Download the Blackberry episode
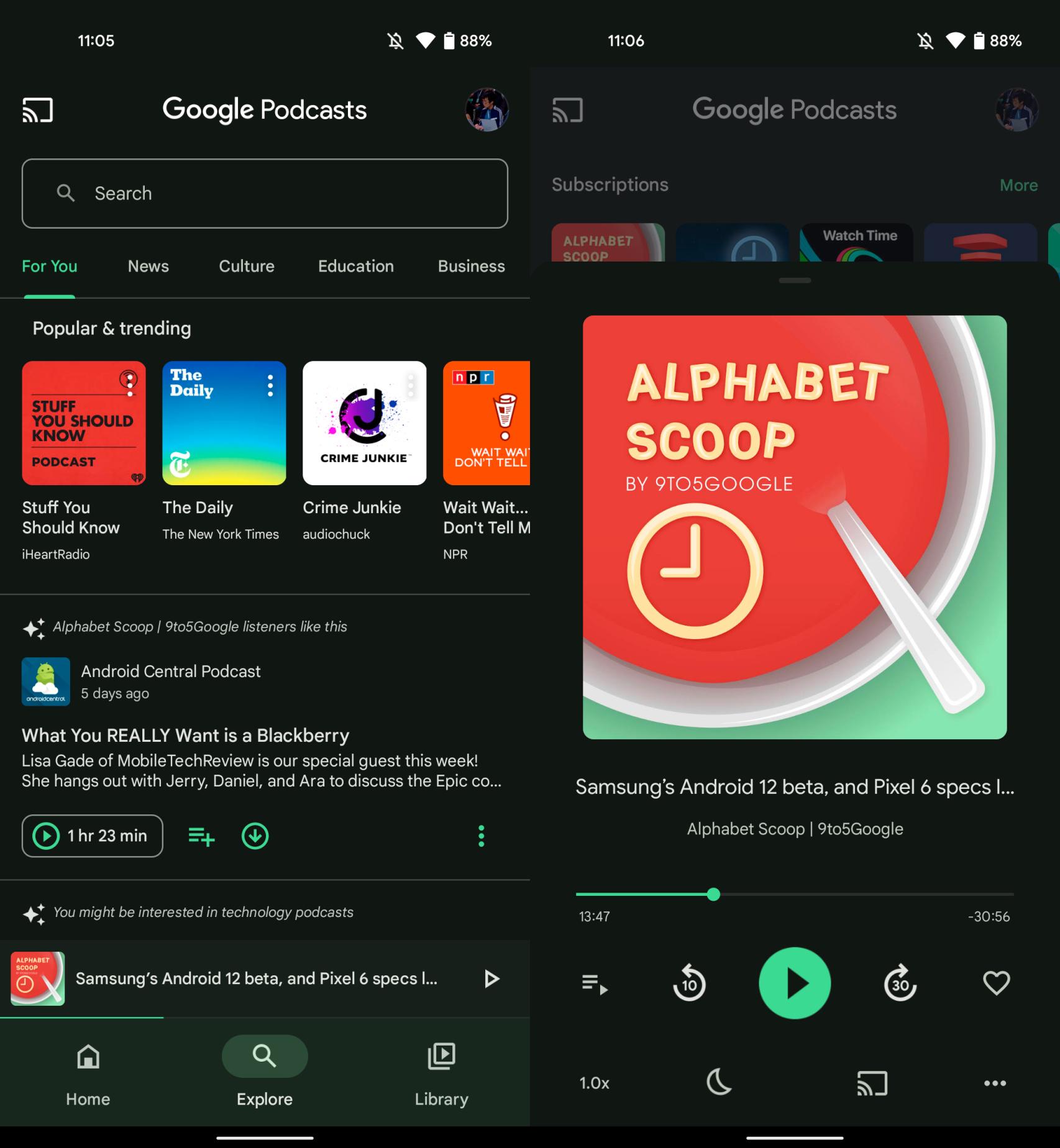This screenshot has height=1148, width=1060. (x=255, y=836)
